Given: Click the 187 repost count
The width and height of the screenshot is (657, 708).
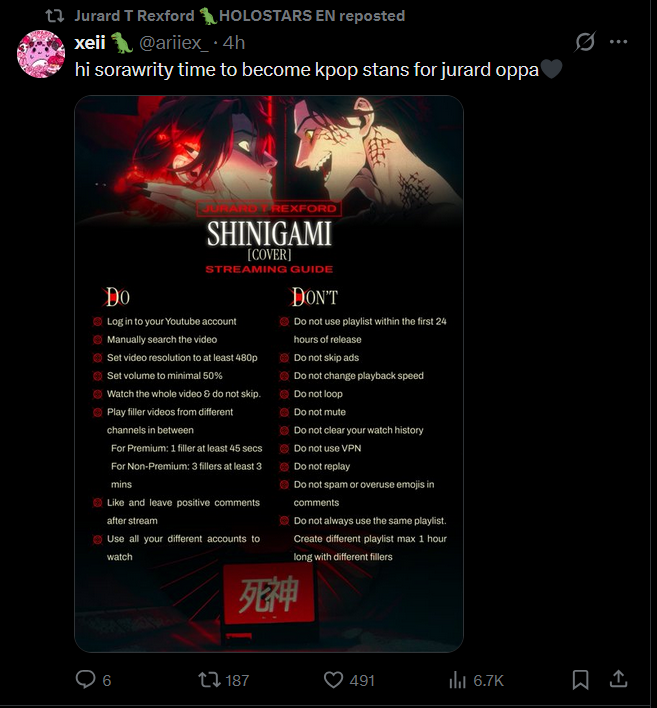Looking at the screenshot, I should [237, 680].
